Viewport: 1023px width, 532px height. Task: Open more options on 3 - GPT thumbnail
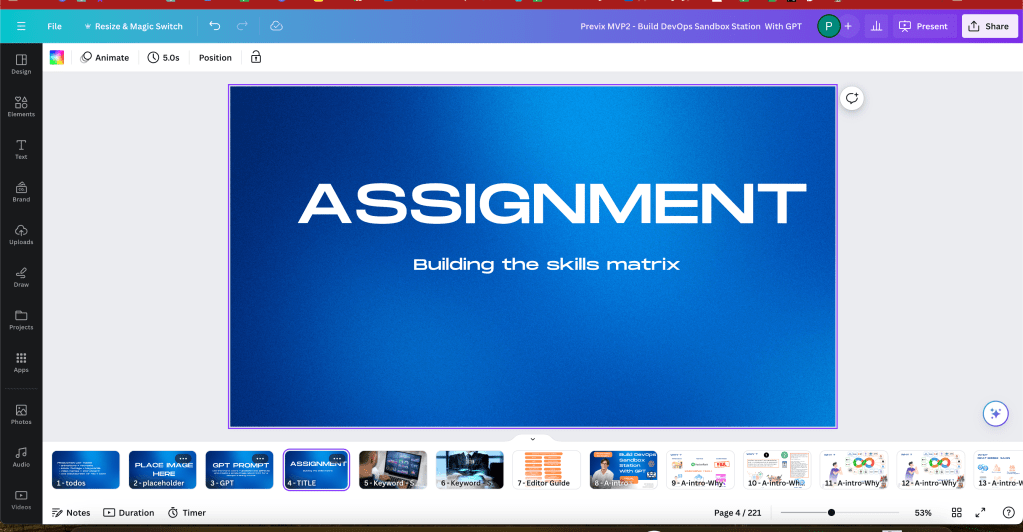[260, 459]
